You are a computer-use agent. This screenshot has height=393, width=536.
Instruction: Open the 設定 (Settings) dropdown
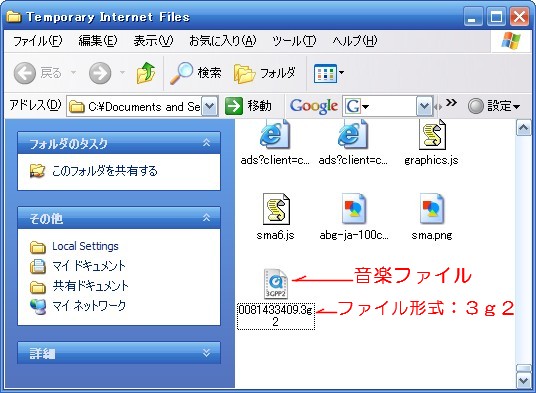point(494,106)
